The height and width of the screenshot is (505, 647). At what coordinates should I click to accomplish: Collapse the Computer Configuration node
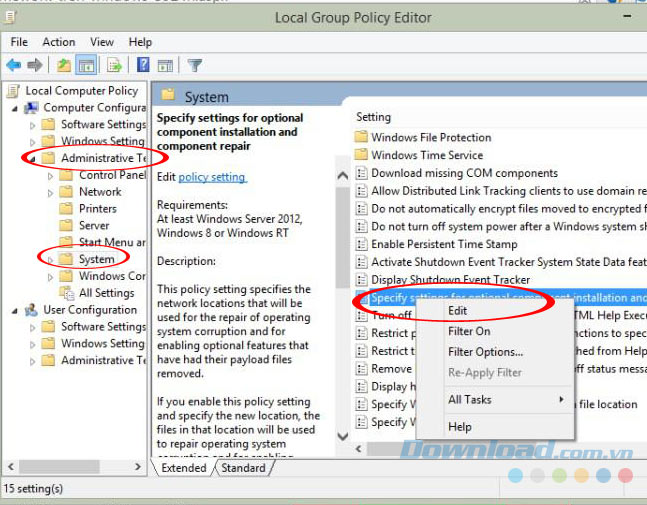(15, 109)
